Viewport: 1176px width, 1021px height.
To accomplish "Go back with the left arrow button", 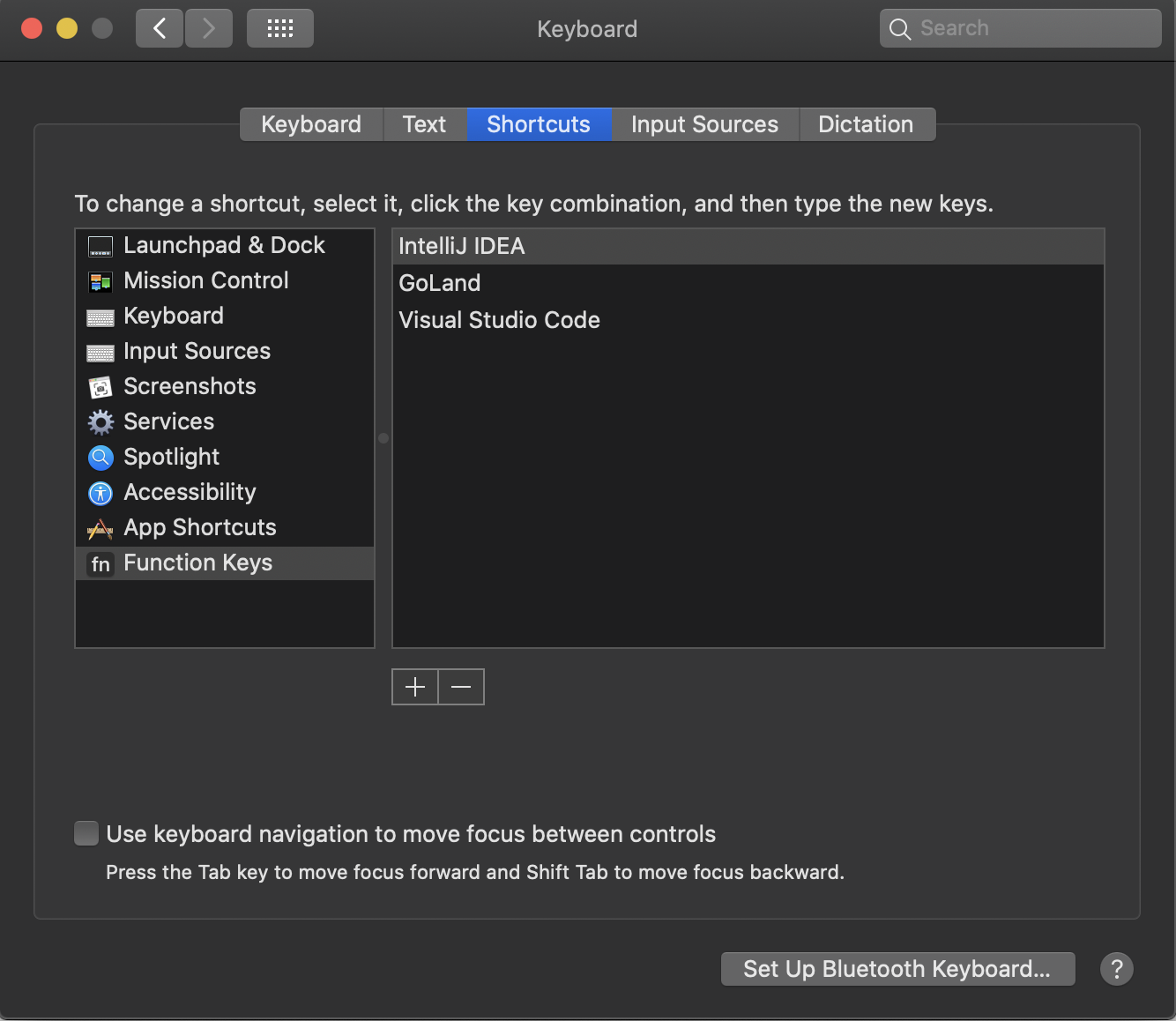I will [160, 28].
